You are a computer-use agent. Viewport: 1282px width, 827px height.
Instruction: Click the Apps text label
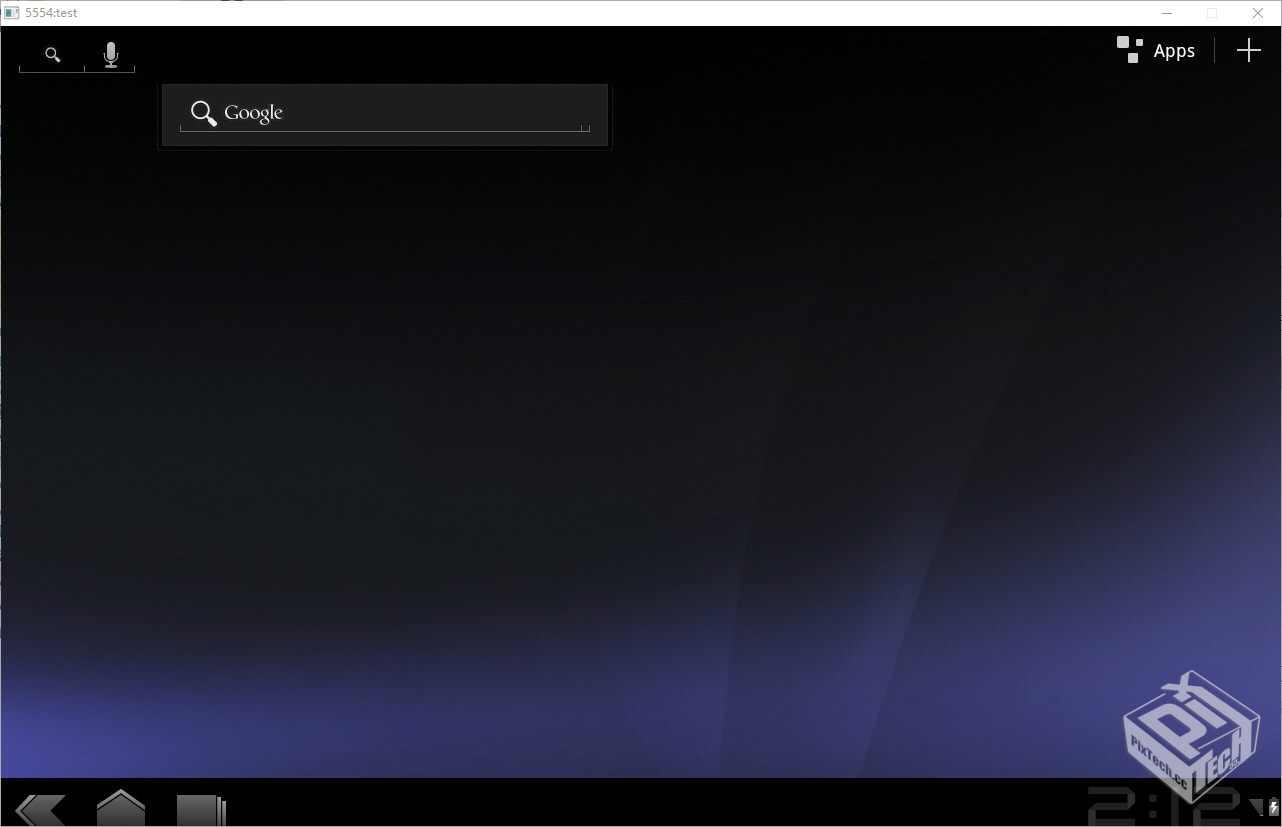[x=1174, y=51]
